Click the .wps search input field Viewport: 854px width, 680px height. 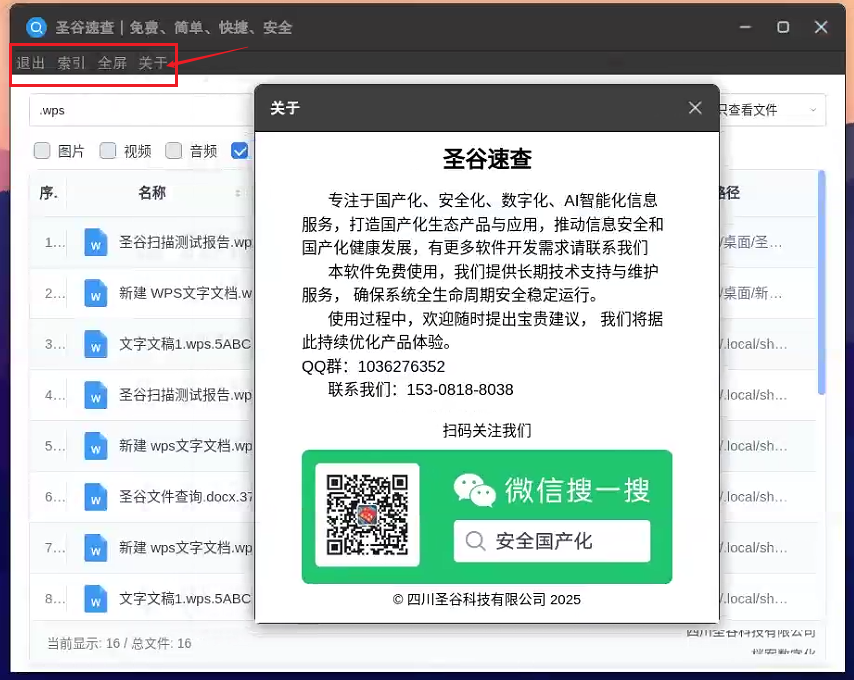[x=140, y=110]
